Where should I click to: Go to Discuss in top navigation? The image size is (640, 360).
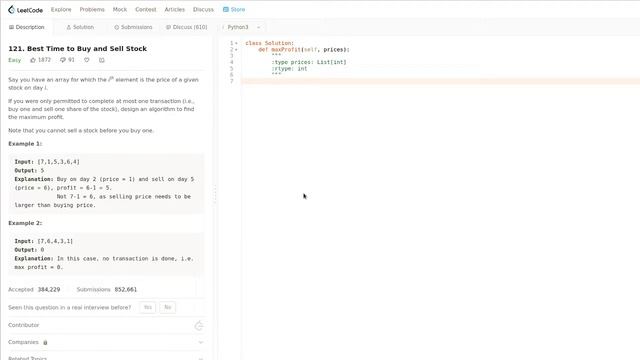click(x=203, y=9)
